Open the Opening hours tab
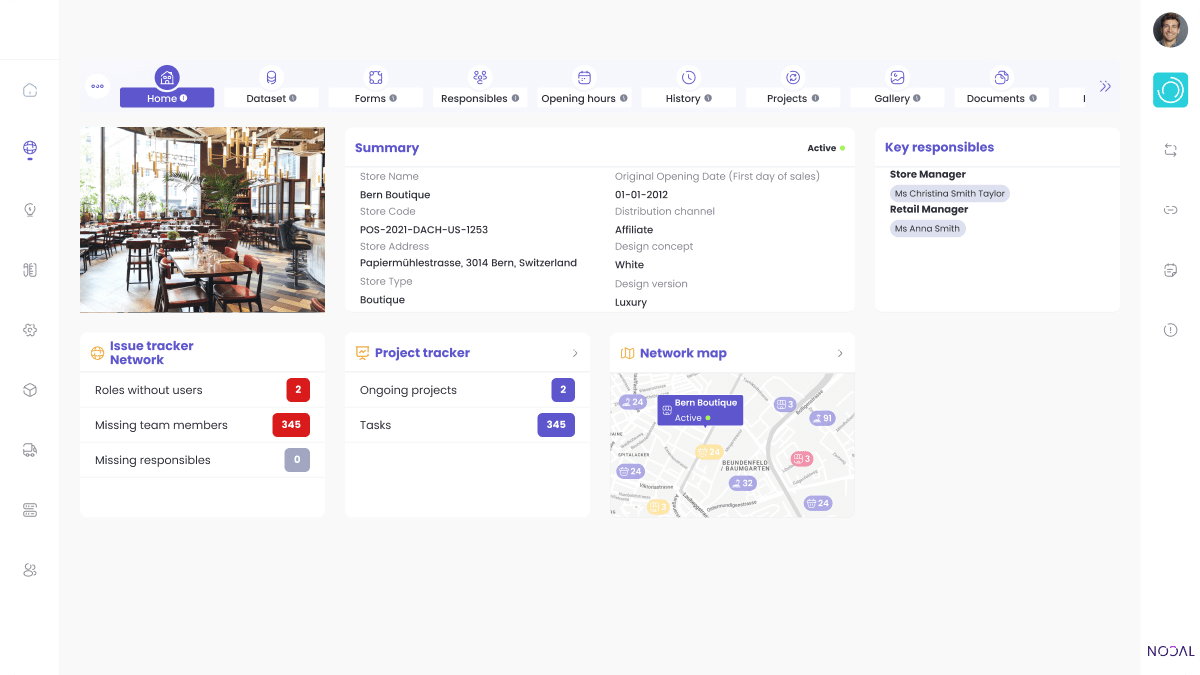The height and width of the screenshot is (675, 1200). click(x=583, y=87)
